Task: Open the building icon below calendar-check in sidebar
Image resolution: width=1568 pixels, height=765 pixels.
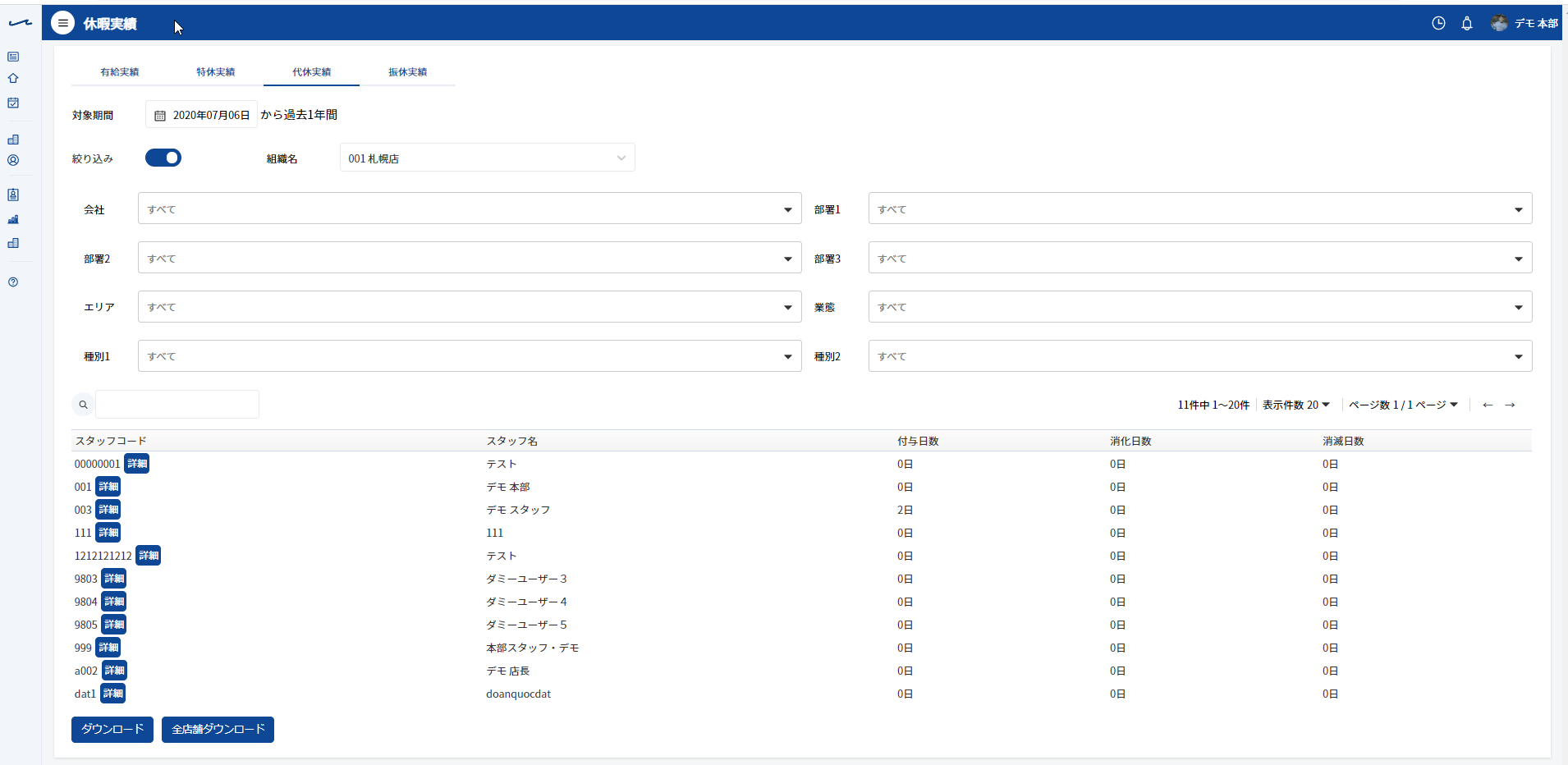Action: tap(13, 140)
